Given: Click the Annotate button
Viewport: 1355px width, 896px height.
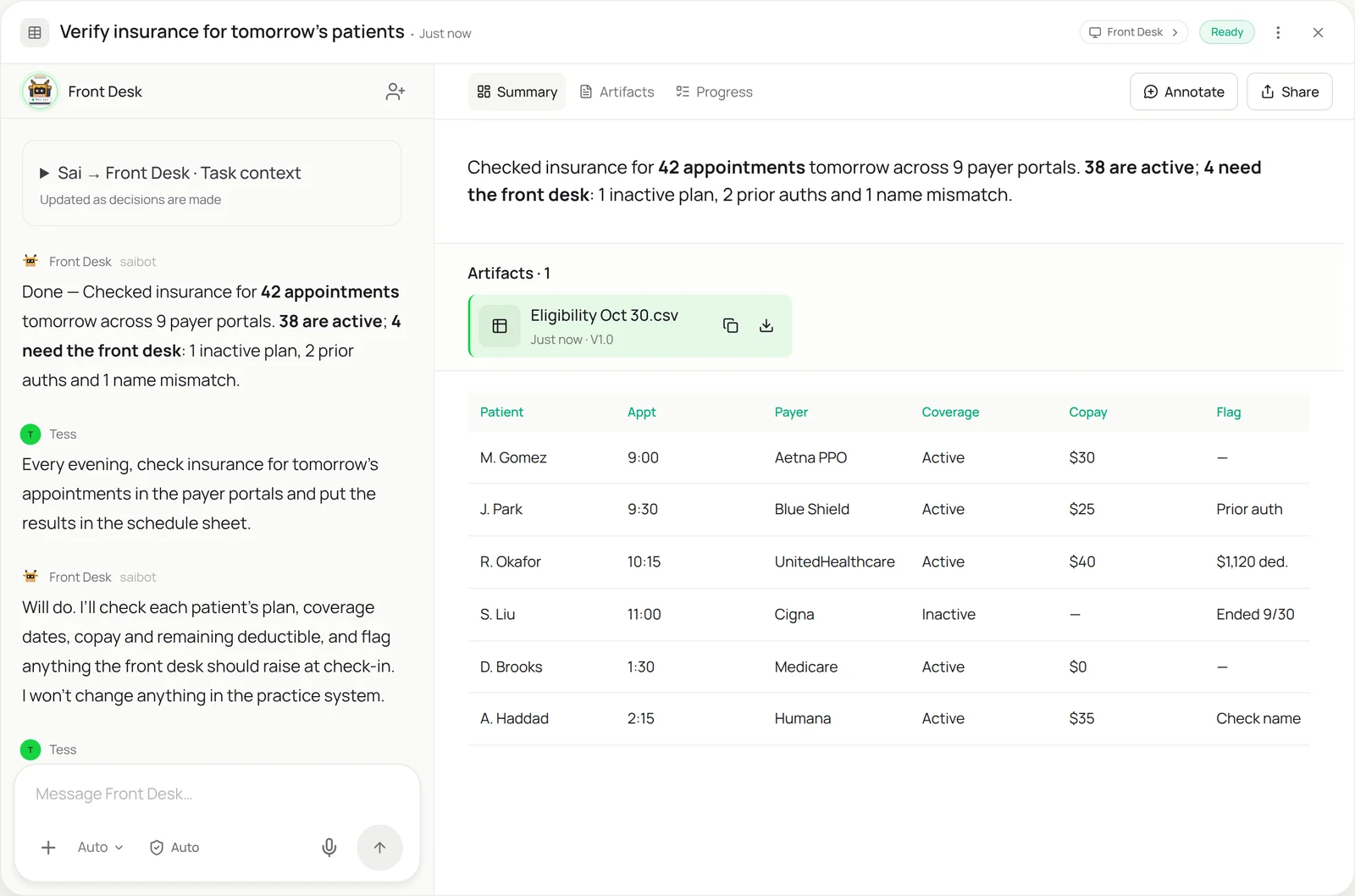Looking at the screenshot, I should pos(1184,91).
